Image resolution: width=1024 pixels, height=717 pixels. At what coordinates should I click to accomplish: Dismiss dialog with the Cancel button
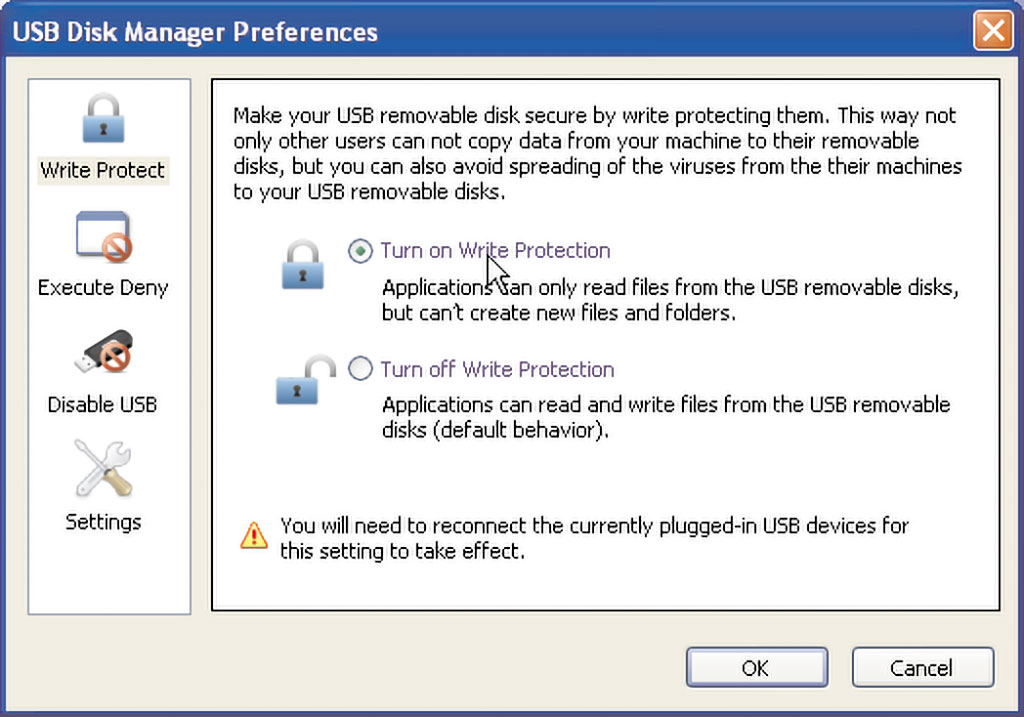[923, 667]
